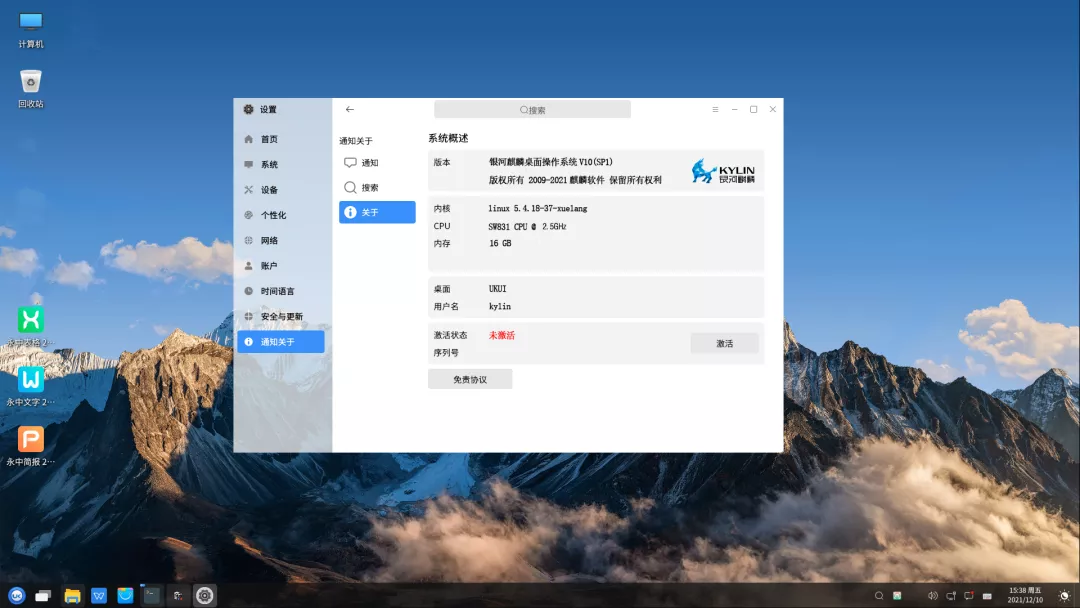This screenshot has width=1080, height=608.
Task: Open the 永中文字 desktop shortcut
Action: pos(30,386)
